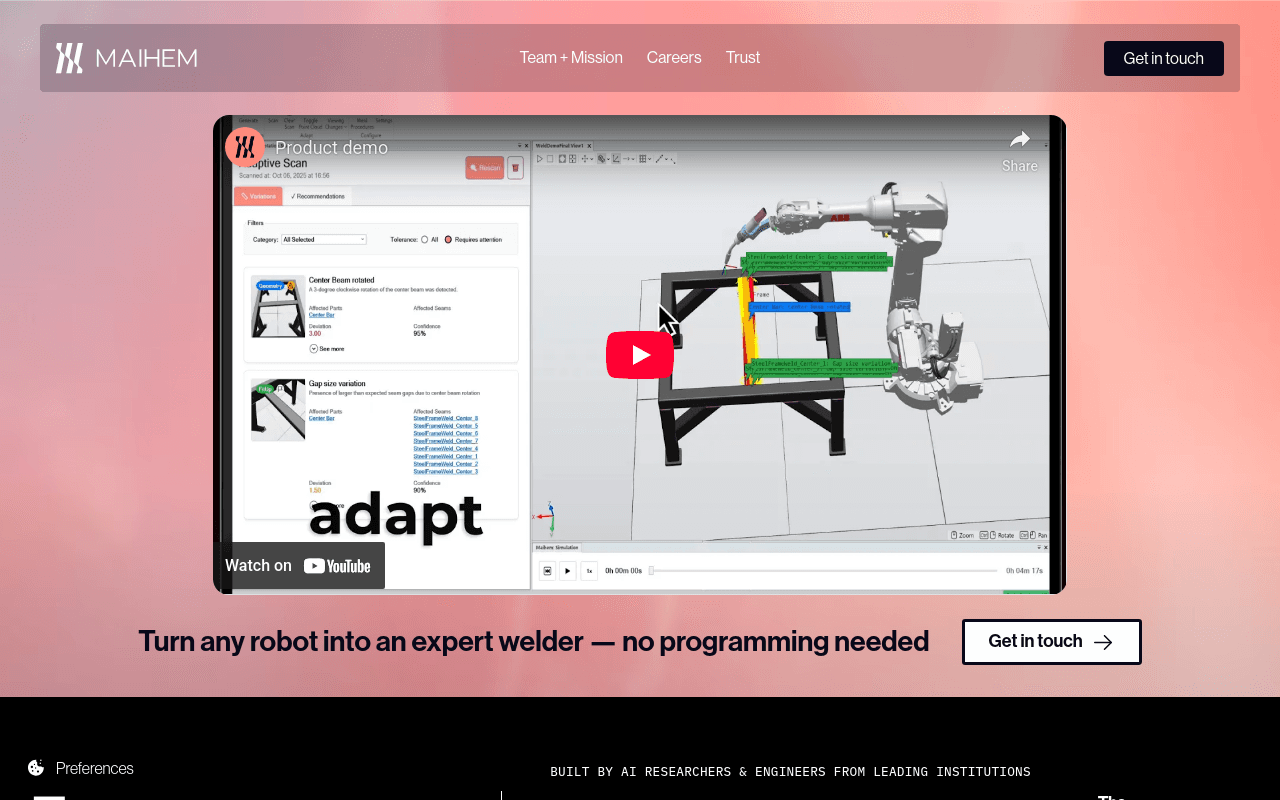Screen dimensions: 1280x800
Task: Click Get in touch button below the video
Action: [1051, 642]
